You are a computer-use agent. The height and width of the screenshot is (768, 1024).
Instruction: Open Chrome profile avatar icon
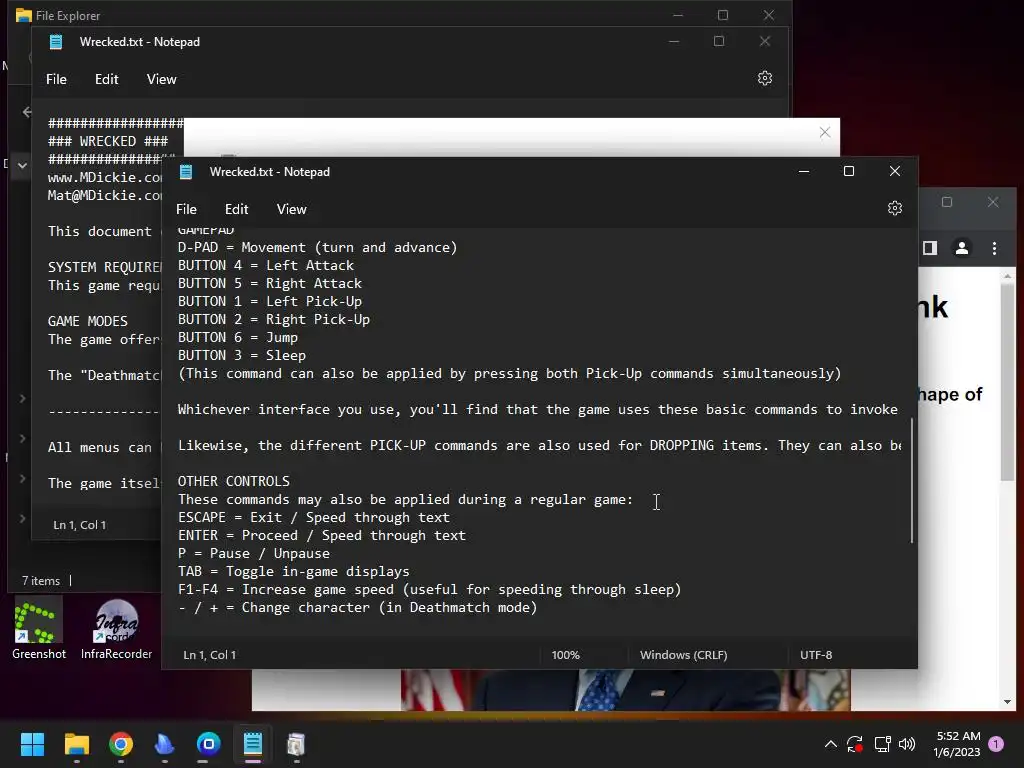(x=962, y=248)
